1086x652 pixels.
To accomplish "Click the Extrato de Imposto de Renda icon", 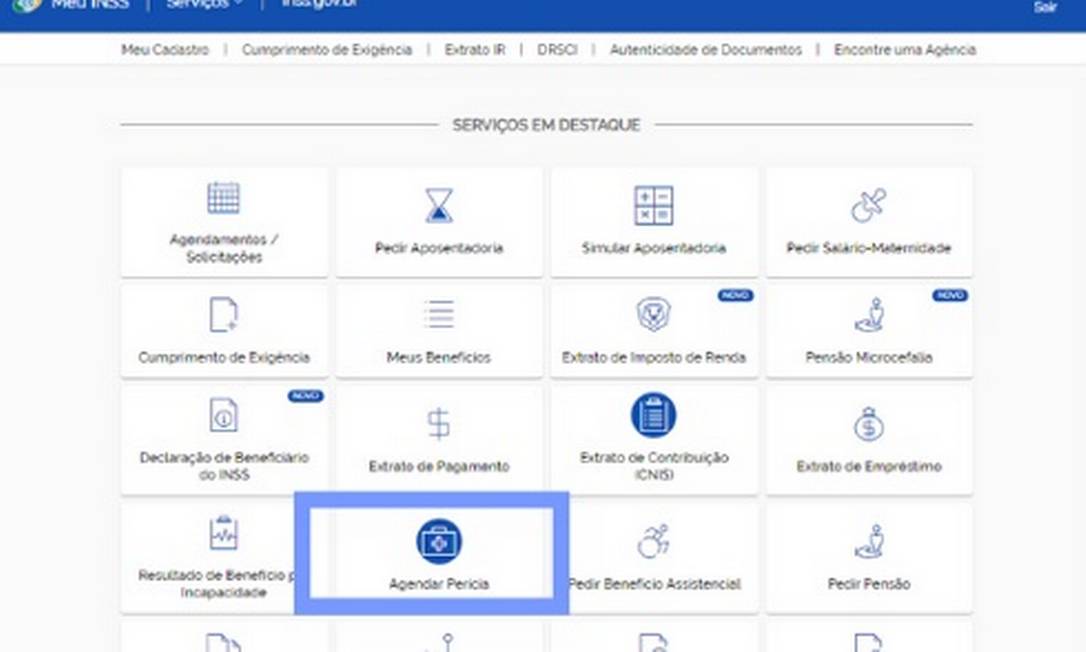I will 653,314.
